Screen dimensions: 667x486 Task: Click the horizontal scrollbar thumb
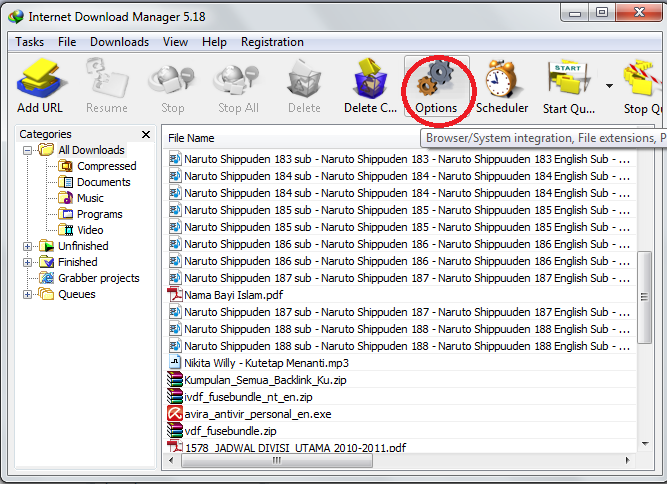pyautogui.click(x=277, y=460)
